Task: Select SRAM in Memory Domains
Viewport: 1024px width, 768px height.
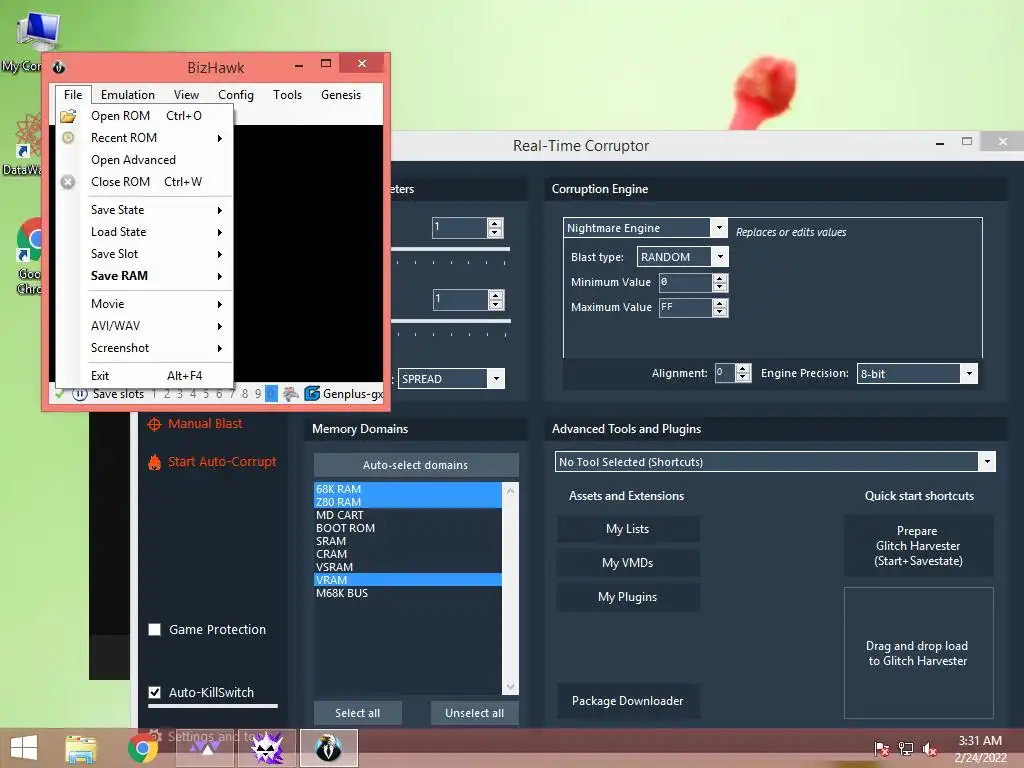Action: click(408, 542)
